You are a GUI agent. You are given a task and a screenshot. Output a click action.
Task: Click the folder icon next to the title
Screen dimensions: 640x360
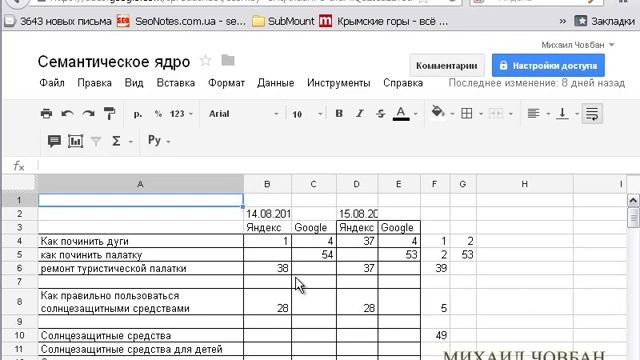click(x=228, y=60)
